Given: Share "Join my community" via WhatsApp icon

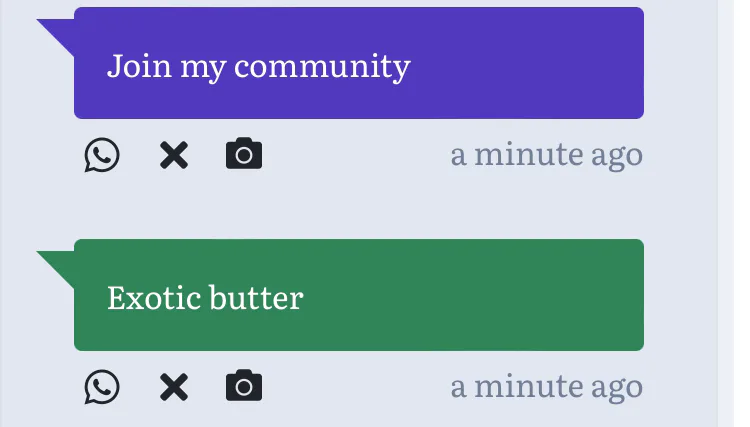Looking at the screenshot, I should pos(102,155).
